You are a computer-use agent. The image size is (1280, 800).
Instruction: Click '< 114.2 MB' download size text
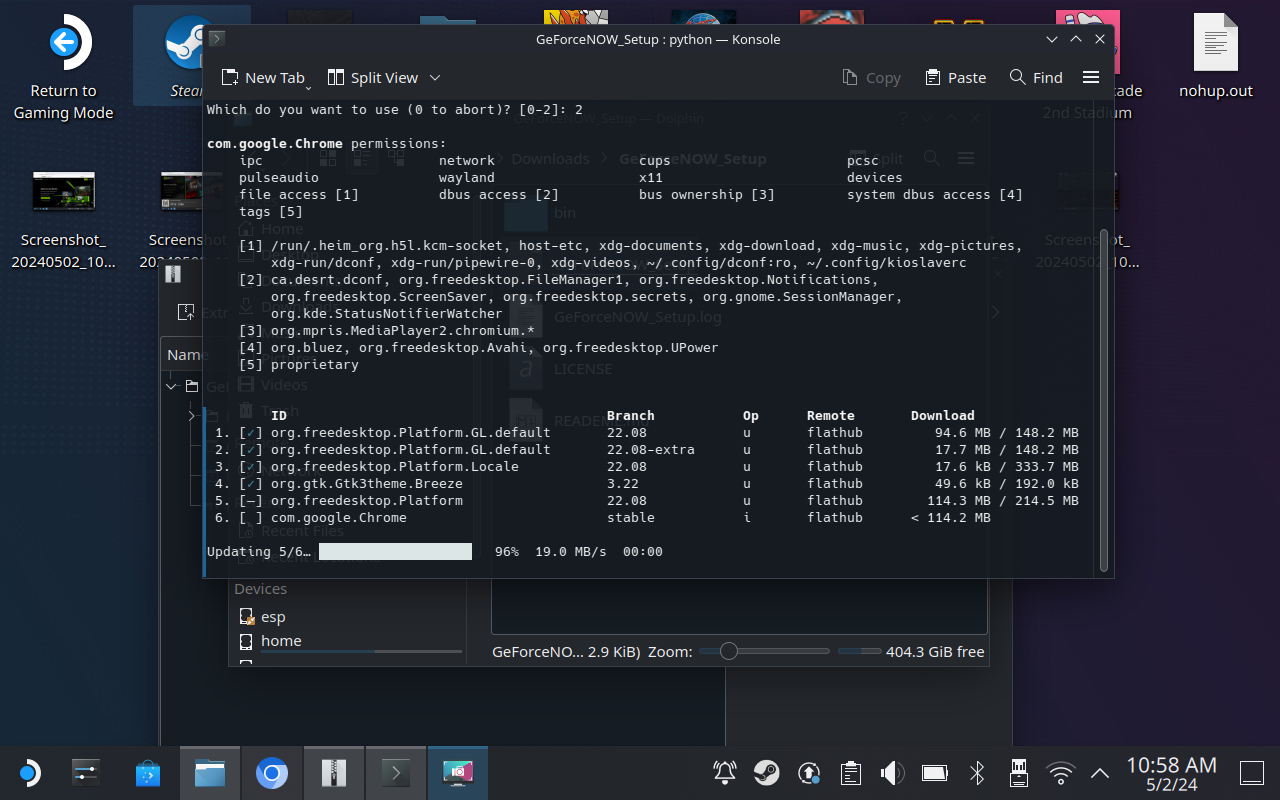pyautogui.click(x=950, y=518)
